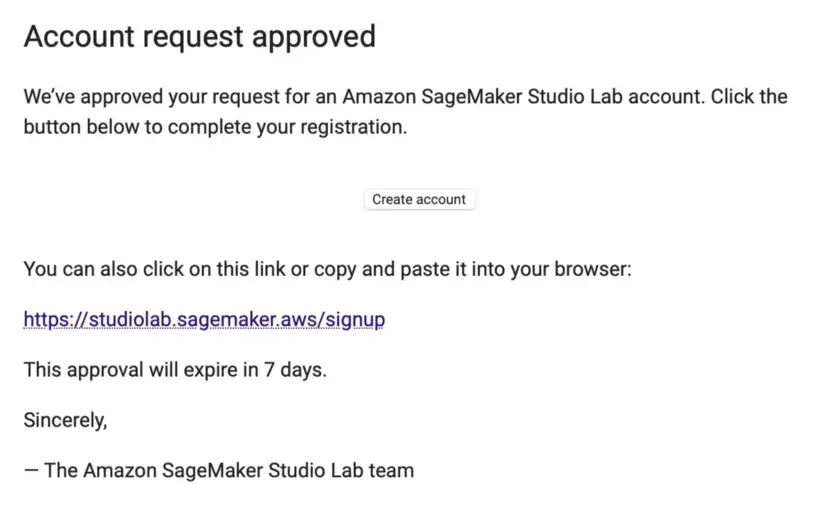This screenshot has height=530, width=828.
Task: Click the word "Account" in the heading
Action: pos(79,37)
